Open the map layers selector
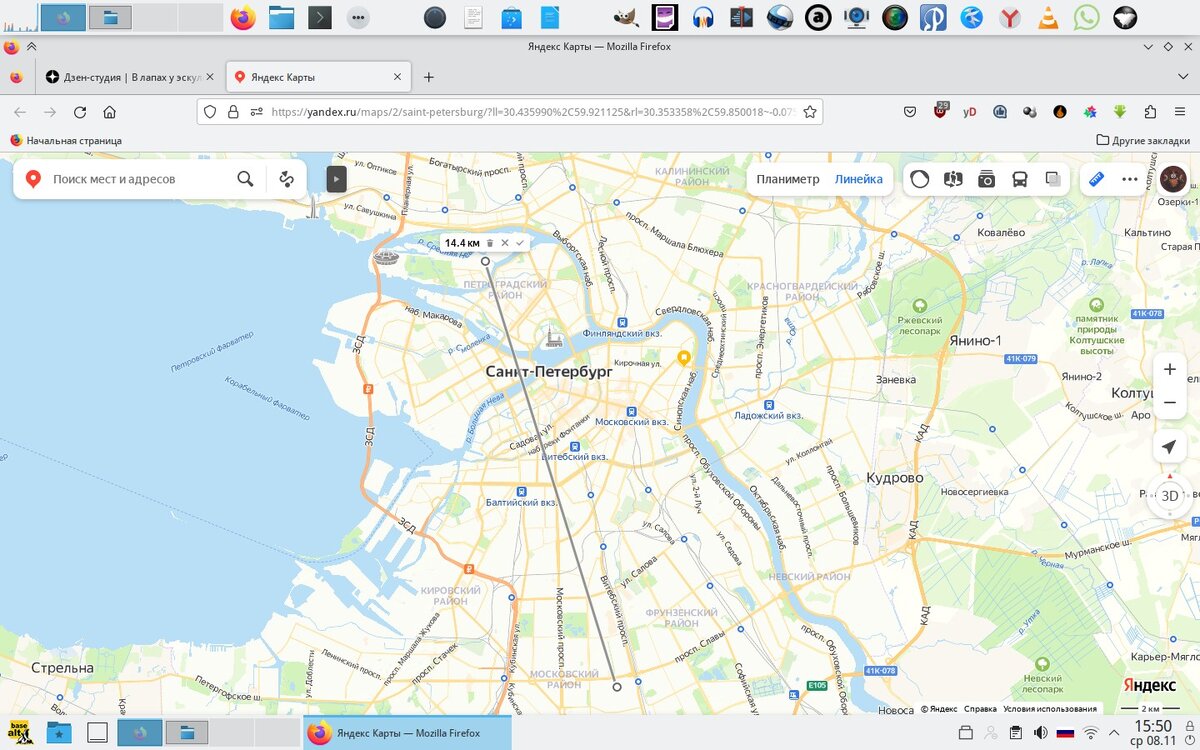 coord(1053,179)
